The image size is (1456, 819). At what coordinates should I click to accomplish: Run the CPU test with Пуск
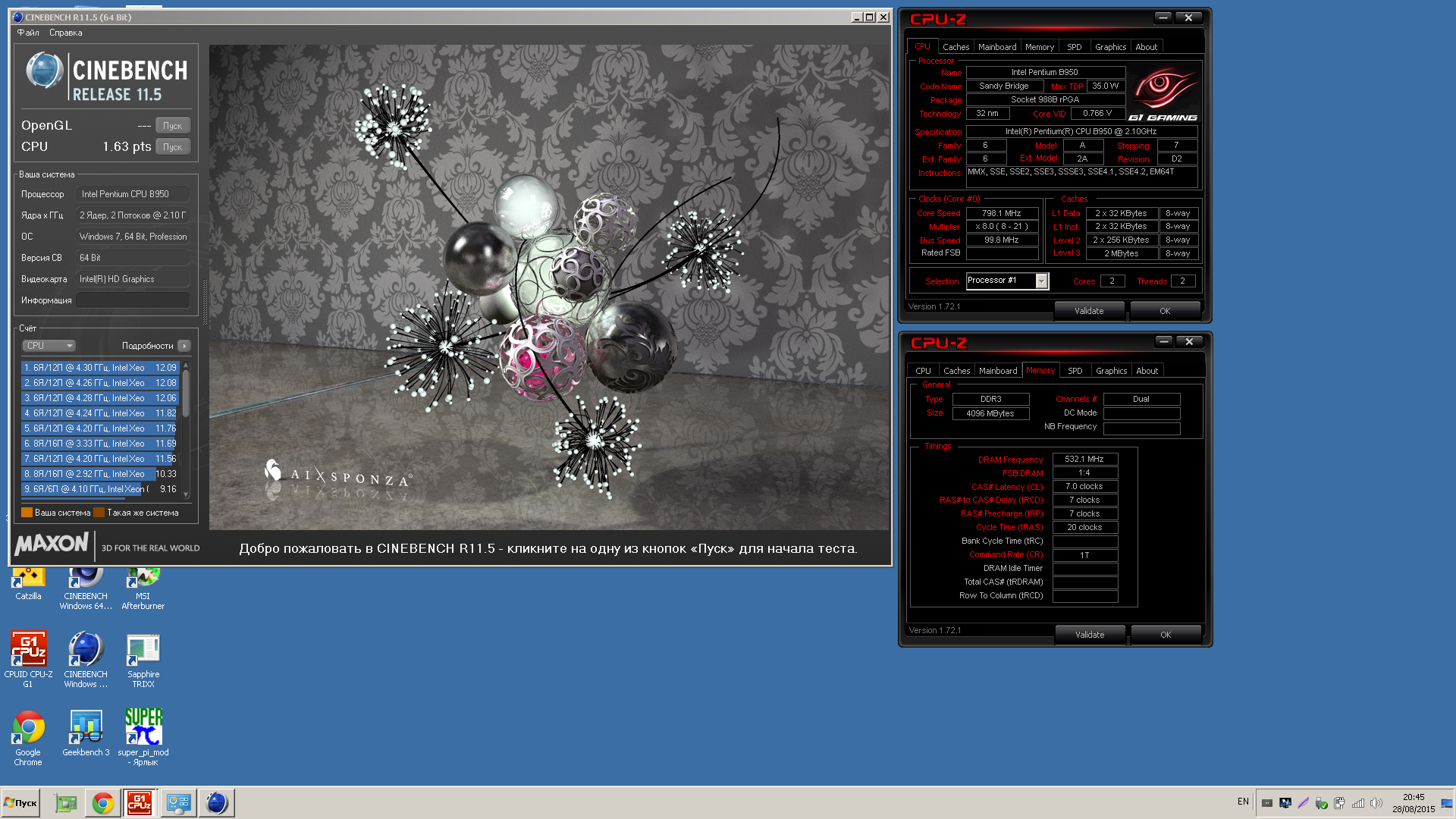(x=173, y=147)
